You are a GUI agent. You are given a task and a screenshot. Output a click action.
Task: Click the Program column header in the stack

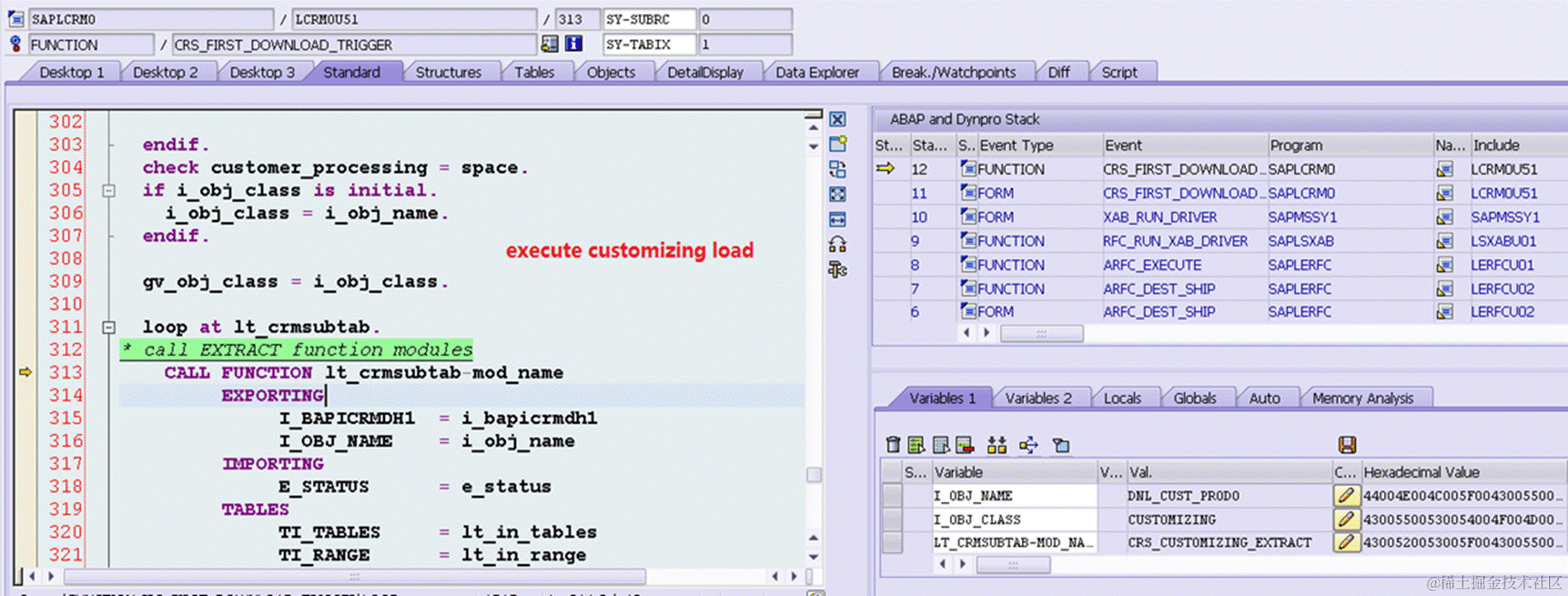1349,146
